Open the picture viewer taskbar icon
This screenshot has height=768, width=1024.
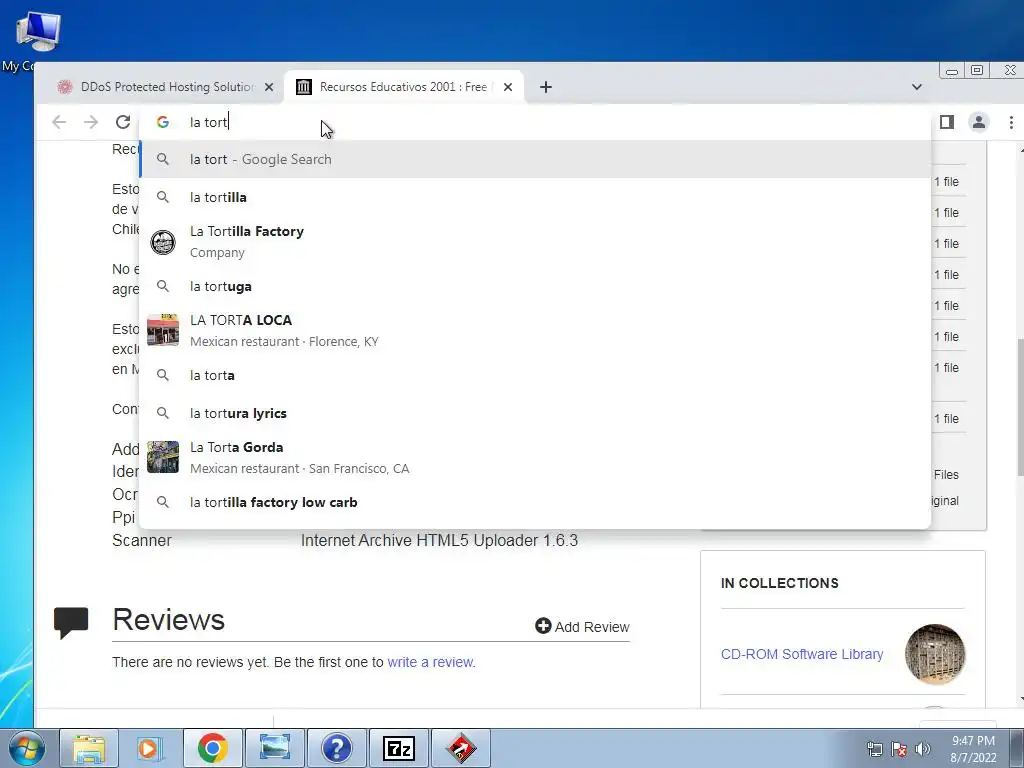[275, 748]
